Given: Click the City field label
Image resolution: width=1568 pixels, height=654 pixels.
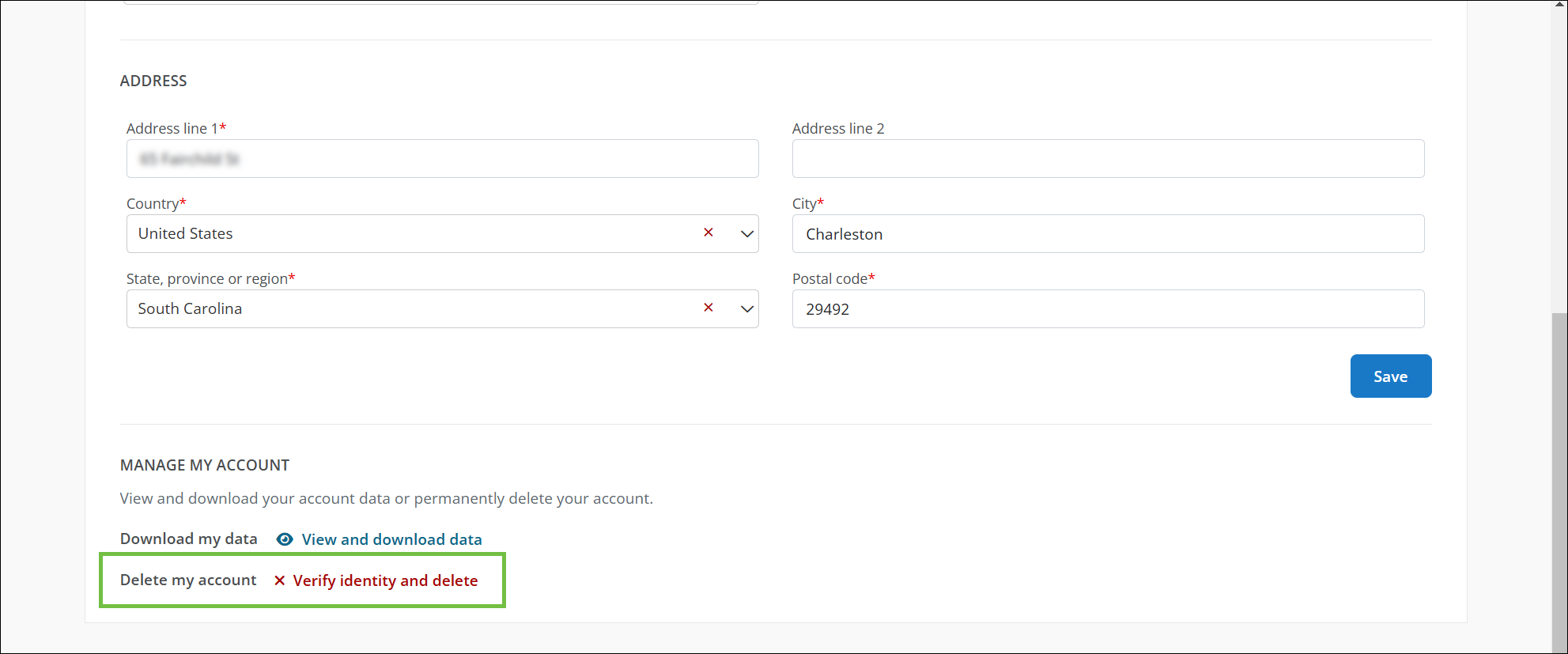Looking at the screenshot, I should (x=807, y=203).
